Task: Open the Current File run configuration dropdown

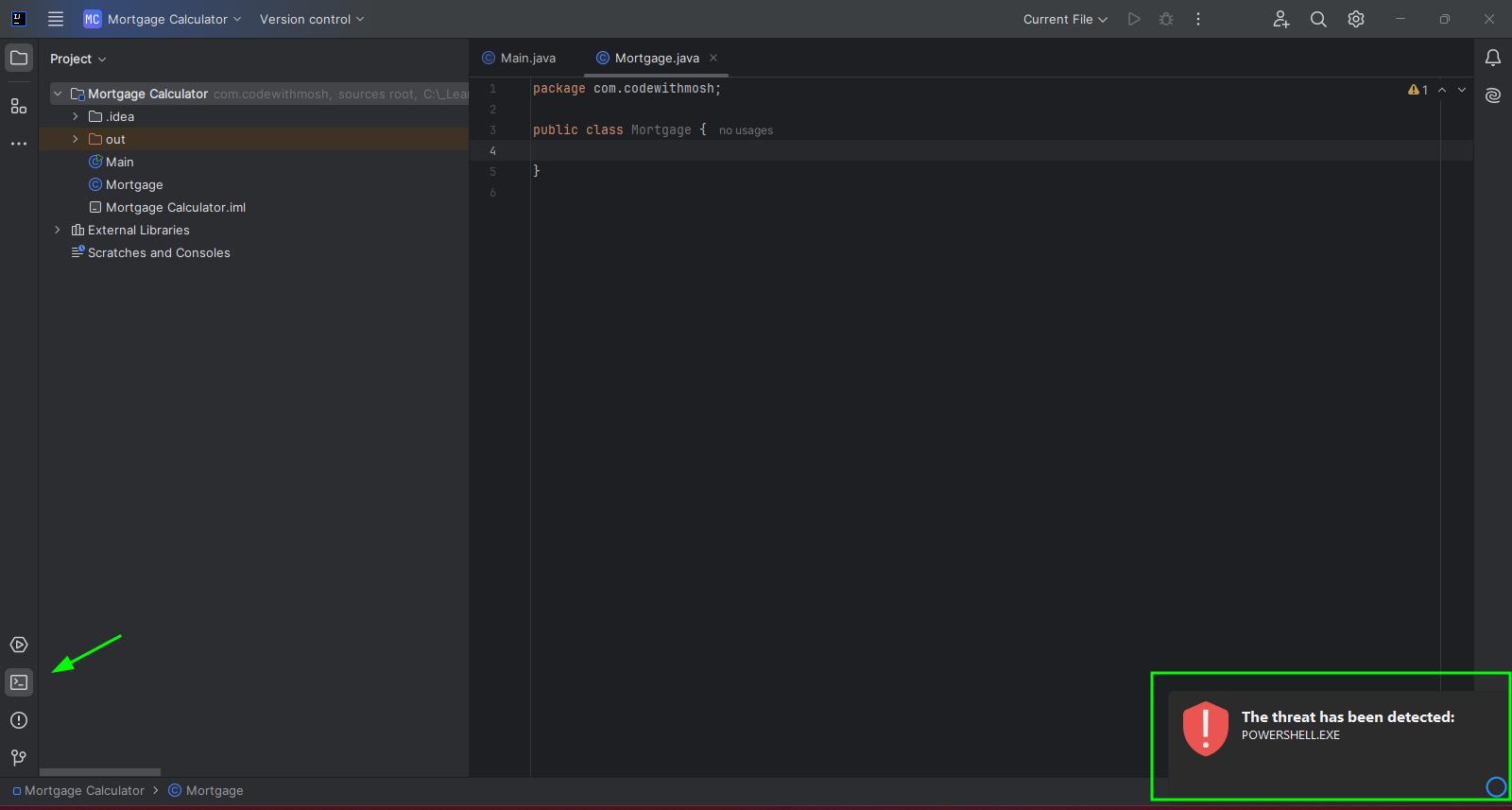Action: (x=1065, y=19)
